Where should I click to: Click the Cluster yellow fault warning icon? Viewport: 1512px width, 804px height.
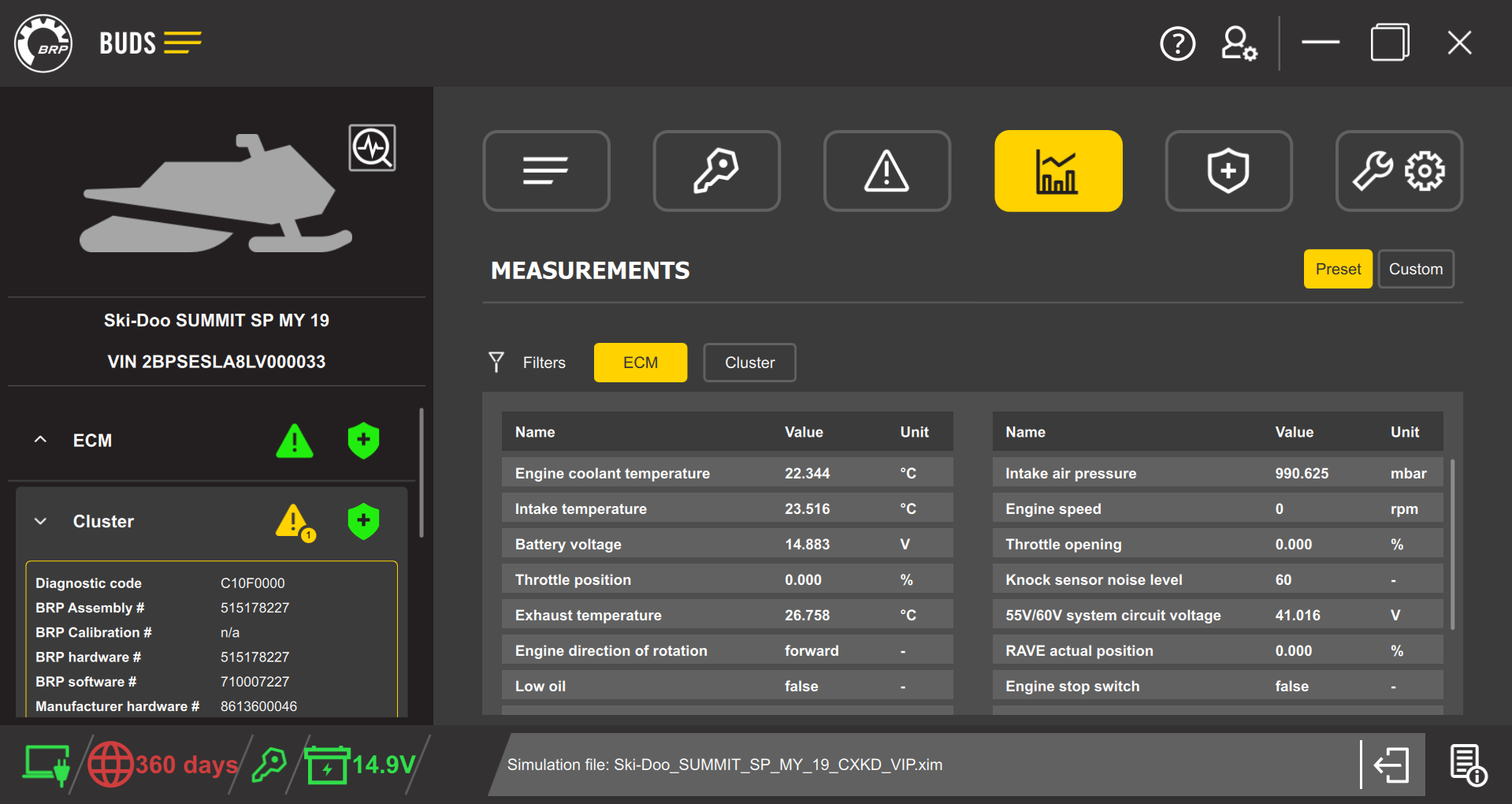pos(294,522)
